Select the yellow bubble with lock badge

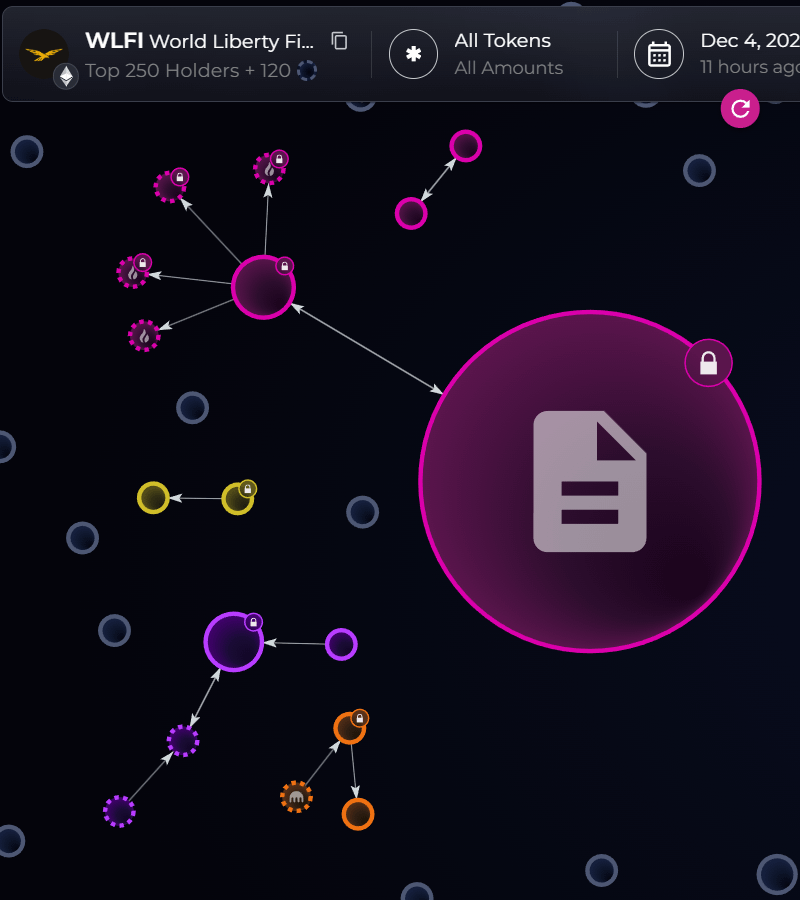point(238,498)
